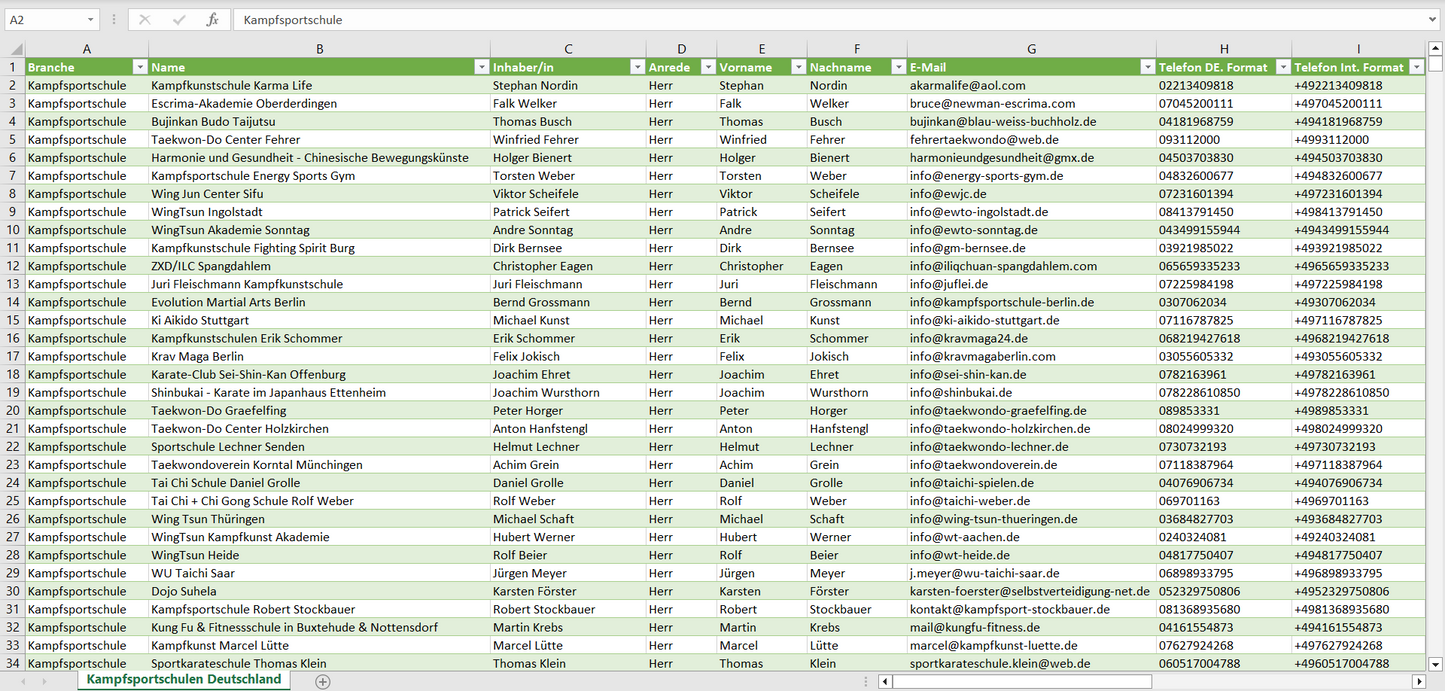Image resolution: width=1445 pixels, height=691 pixels.
Task: Click the horizontal scrollbar right arrow
Action: tap(1418, 681)
